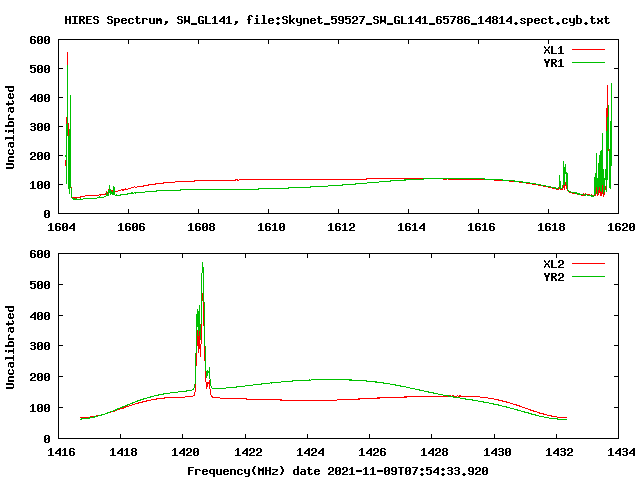
Task: Click the 1418 tick label on bottom plot
Action: (x=123, y=452)
